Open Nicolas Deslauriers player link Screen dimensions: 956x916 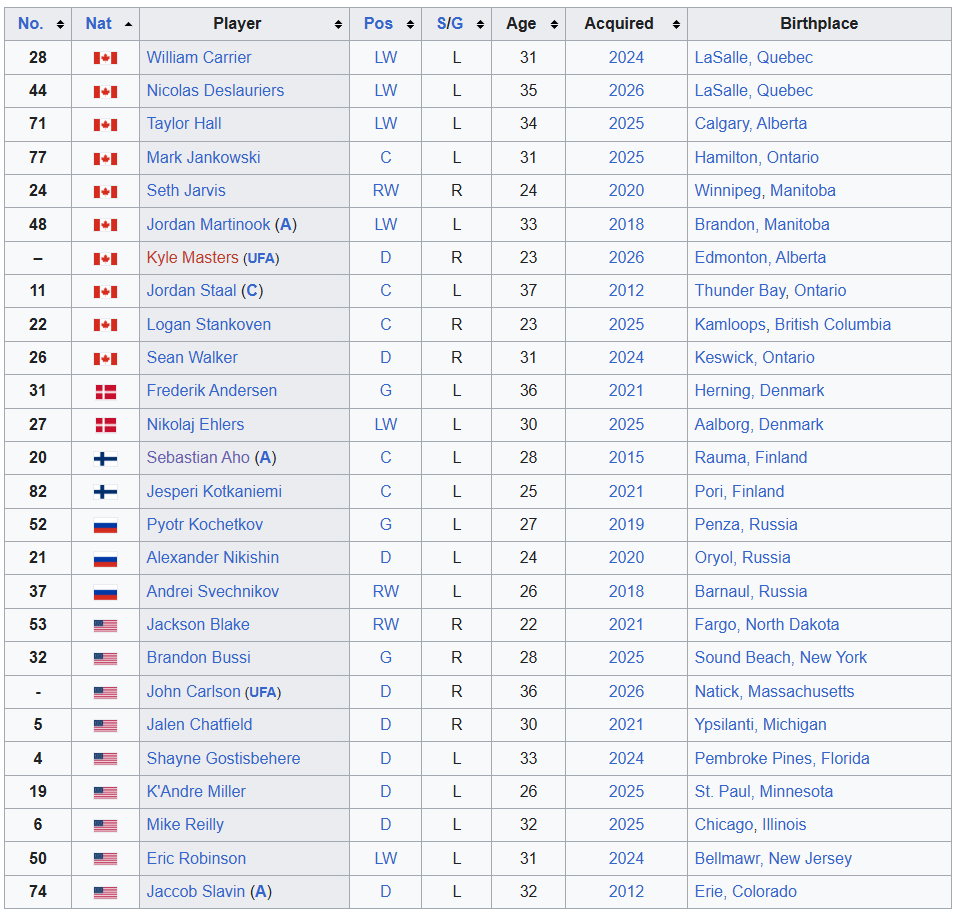coord(215,90)
